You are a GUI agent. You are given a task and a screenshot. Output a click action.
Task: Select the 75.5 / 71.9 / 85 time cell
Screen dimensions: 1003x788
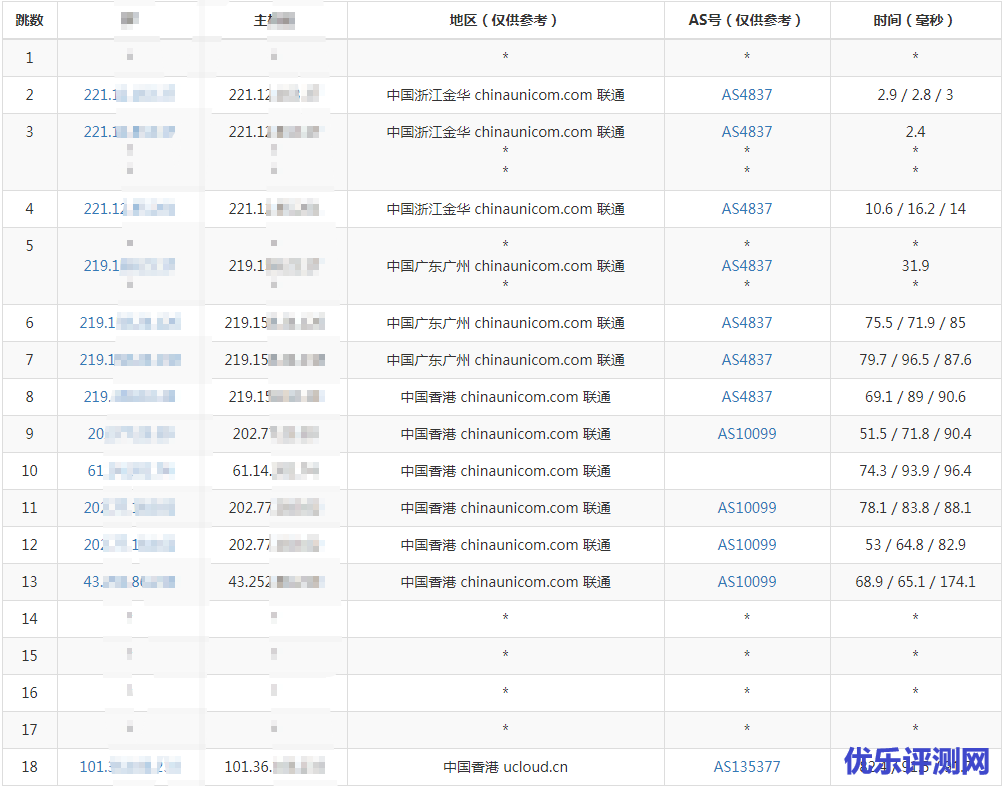(915, 323)
